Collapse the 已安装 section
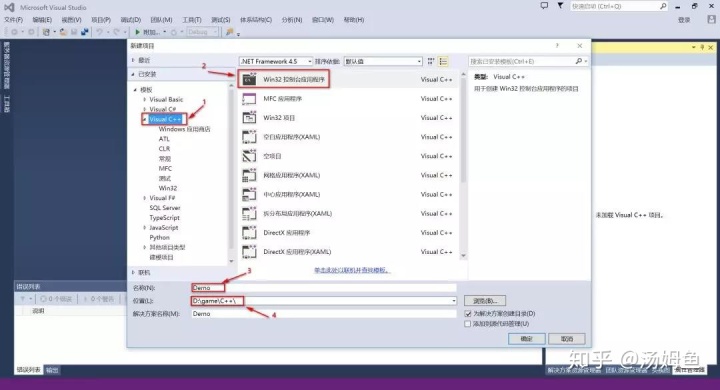Viewport: 720px width, 390px height. point(134,74)
